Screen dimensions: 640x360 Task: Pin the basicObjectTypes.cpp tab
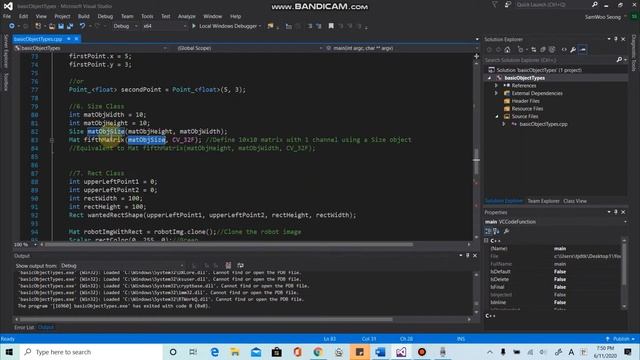(x=69, y=39)
